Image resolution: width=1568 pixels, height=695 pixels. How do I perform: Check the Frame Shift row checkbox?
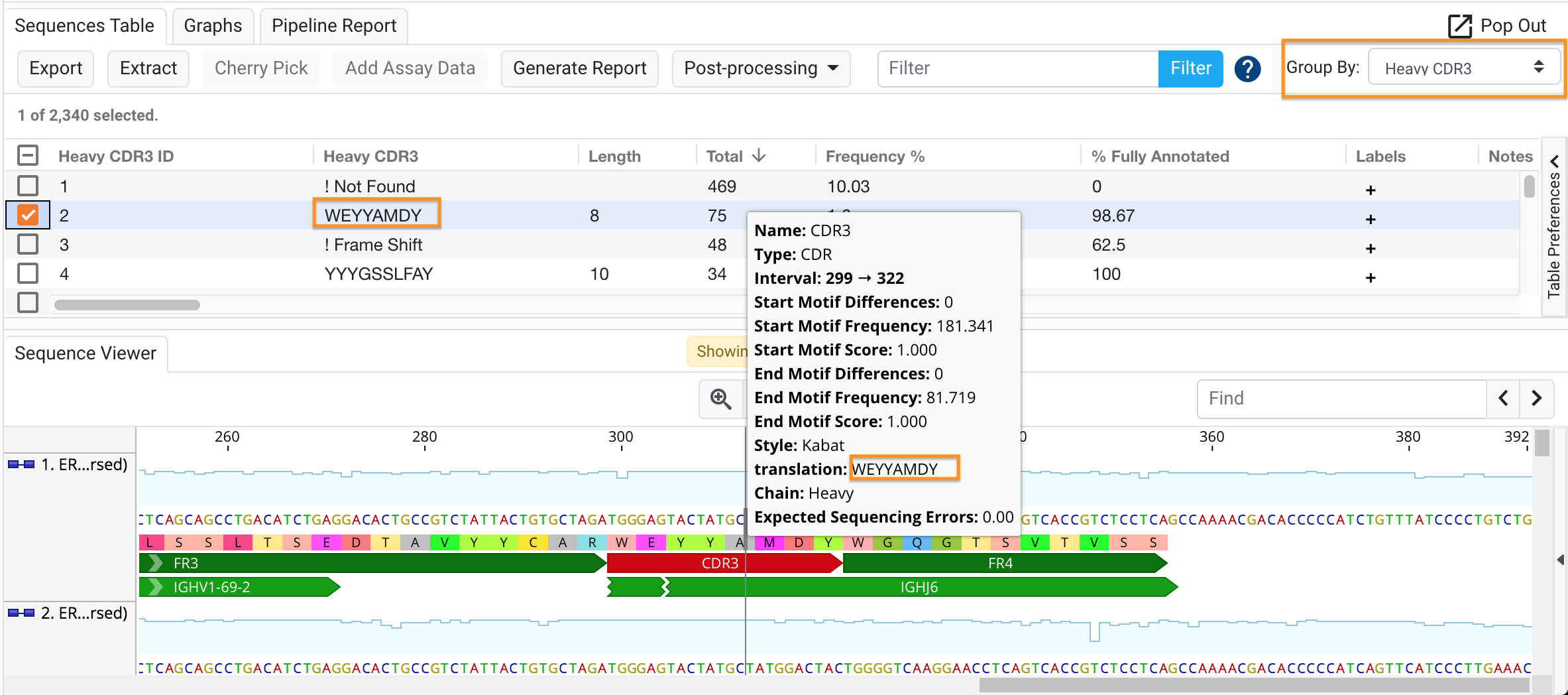click(28, 244)
